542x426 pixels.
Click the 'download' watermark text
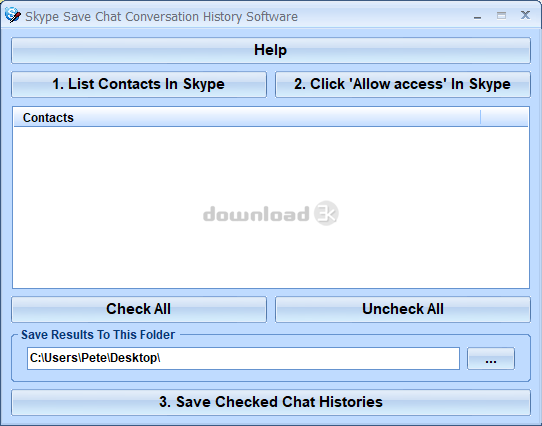point(256,213)
